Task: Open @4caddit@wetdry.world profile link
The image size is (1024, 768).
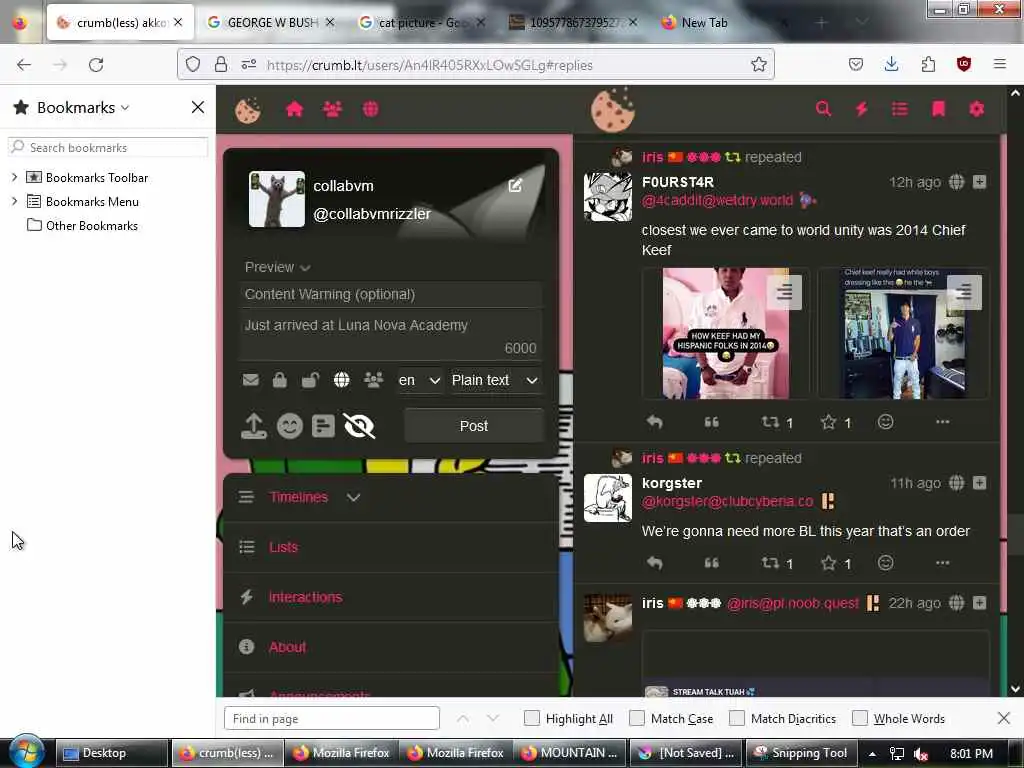Action: (x=717, y=200)
